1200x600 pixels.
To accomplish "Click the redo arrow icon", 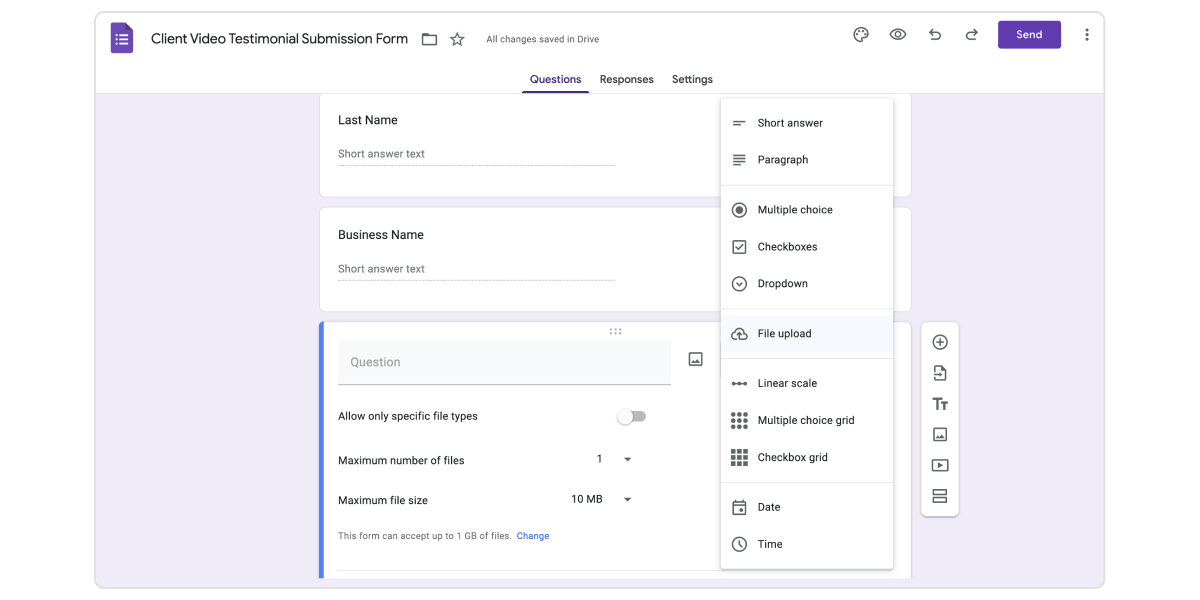I will coord(971,35).
